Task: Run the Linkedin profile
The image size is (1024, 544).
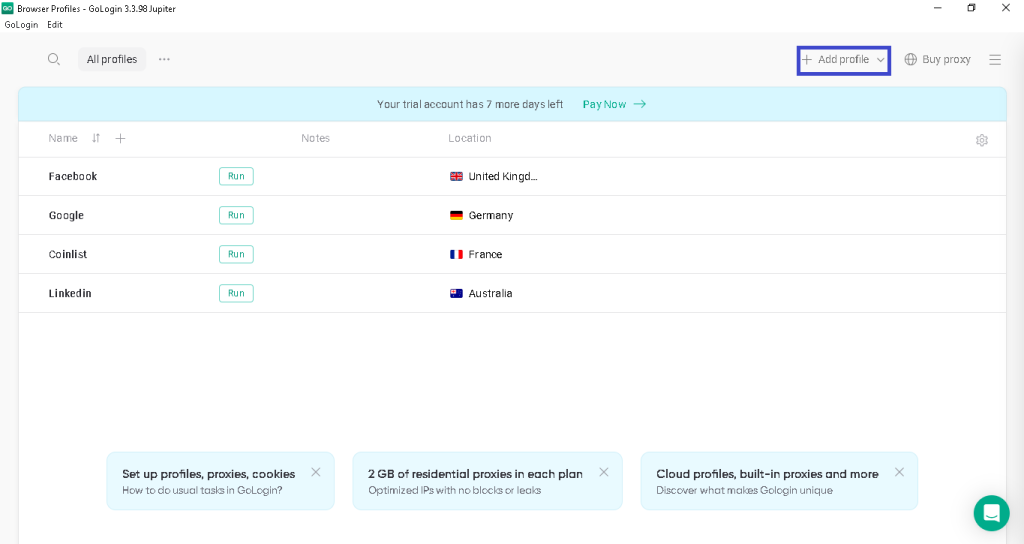Action: click(236, 294)
